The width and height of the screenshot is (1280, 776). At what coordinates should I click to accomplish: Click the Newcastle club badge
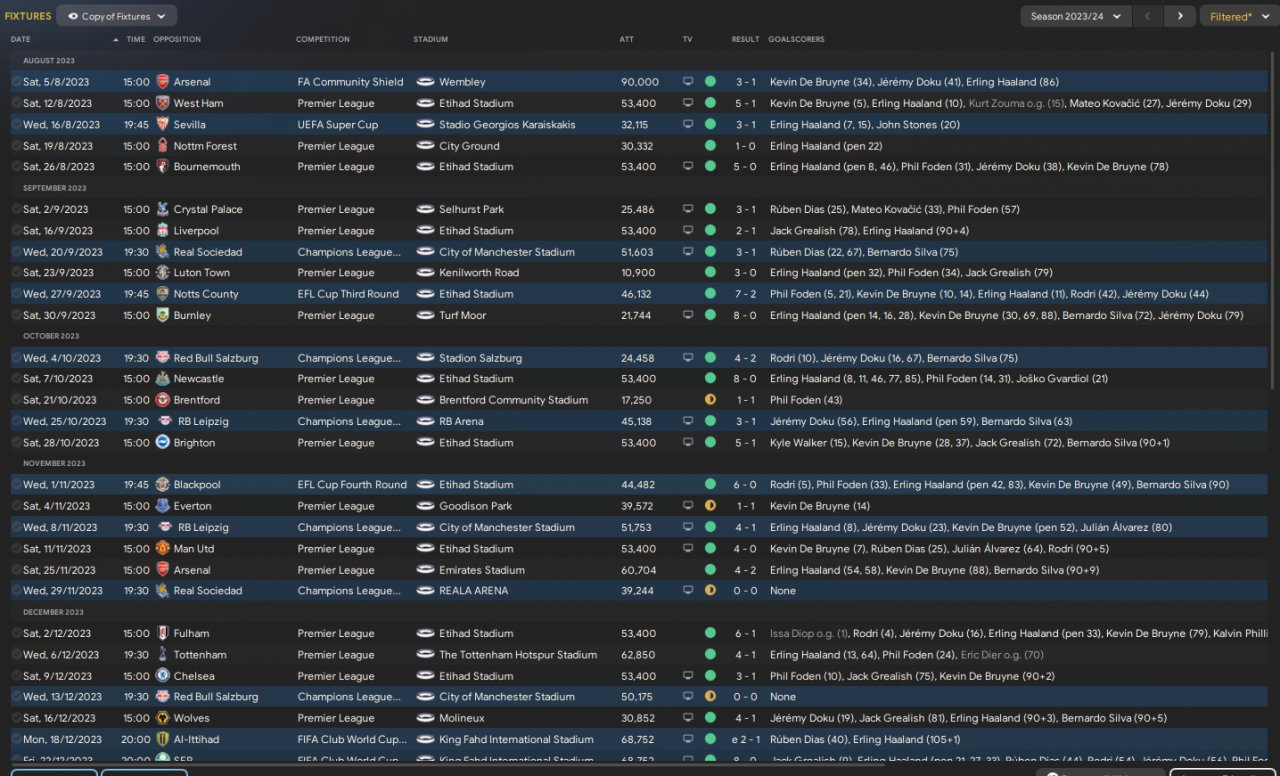click(162, 379)
